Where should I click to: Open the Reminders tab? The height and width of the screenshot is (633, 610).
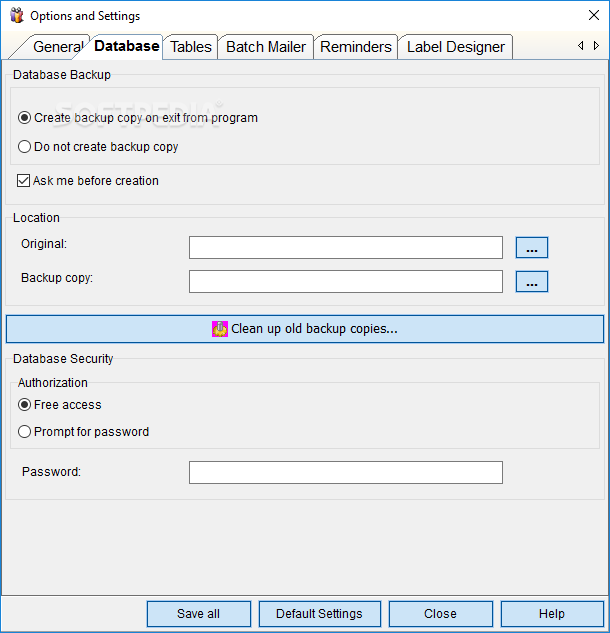[x=356, y=47]
